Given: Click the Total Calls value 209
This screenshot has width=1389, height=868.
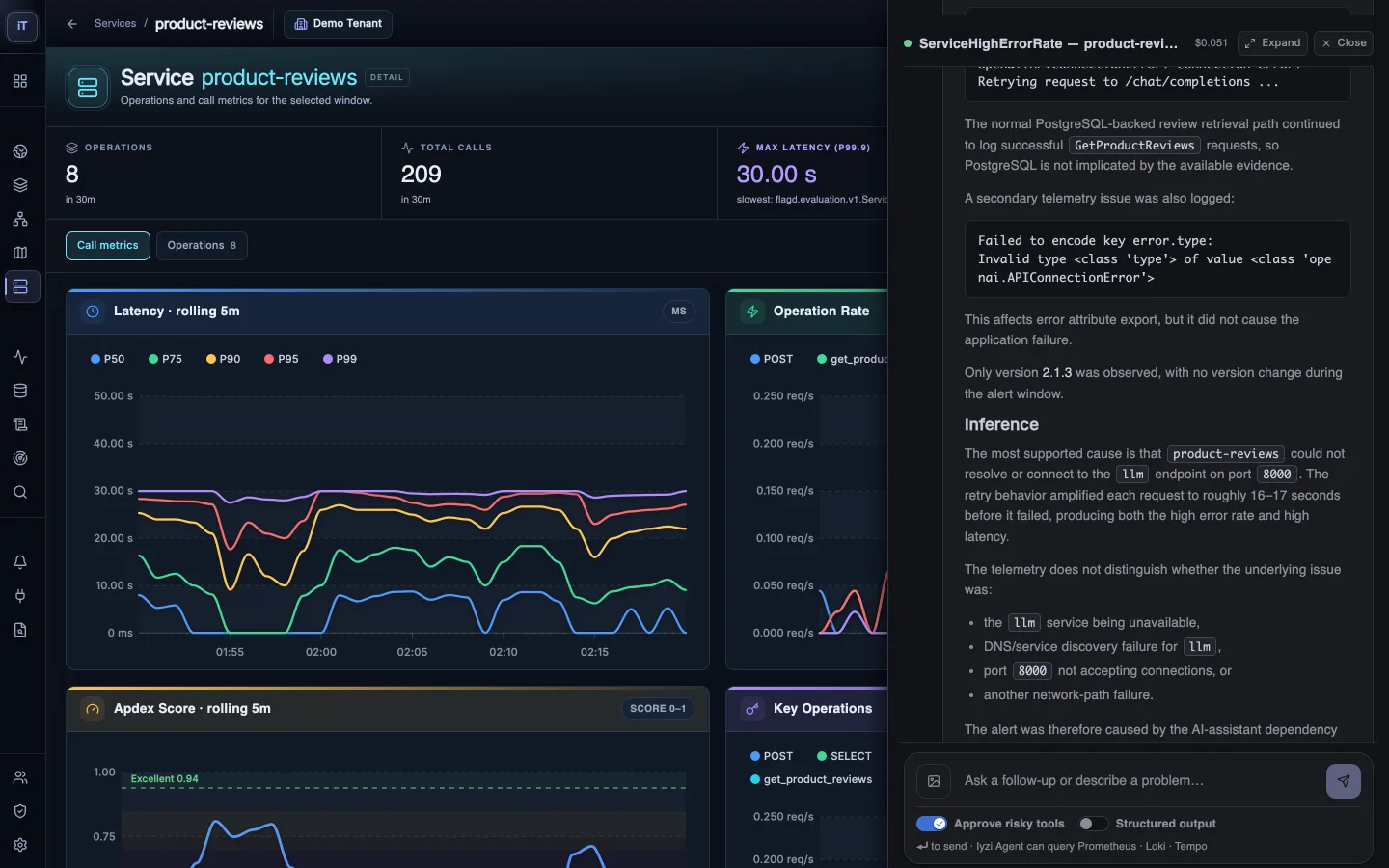Looking at the screenshot, I should pyautogui.click(x=422, y=175).
